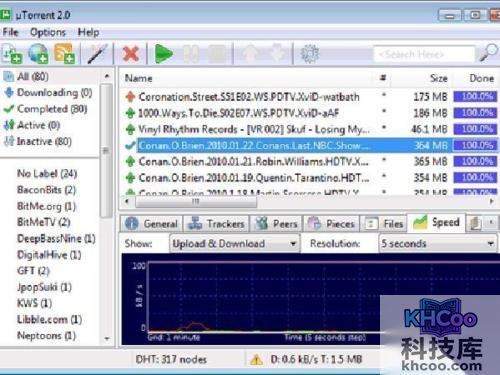The width and height of the screenshot is (500, 375).
Task: Switch to the Trackers tab
Action: point(216,223)
